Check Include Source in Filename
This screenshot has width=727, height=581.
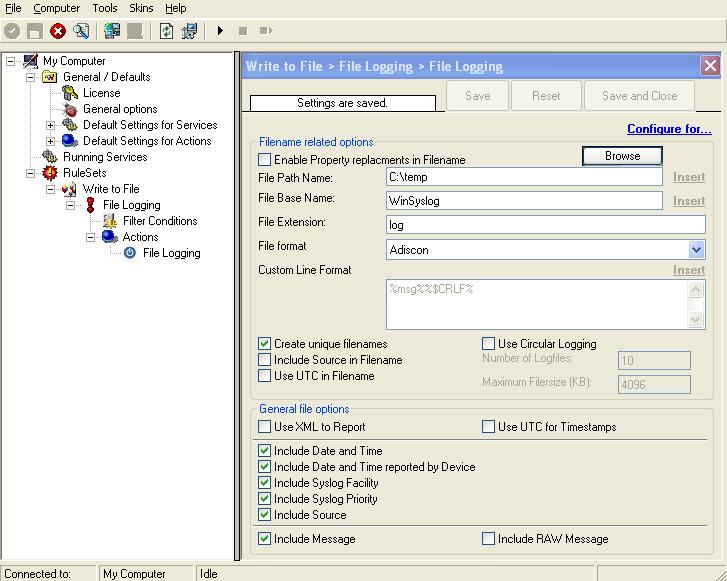coord(264,360)
